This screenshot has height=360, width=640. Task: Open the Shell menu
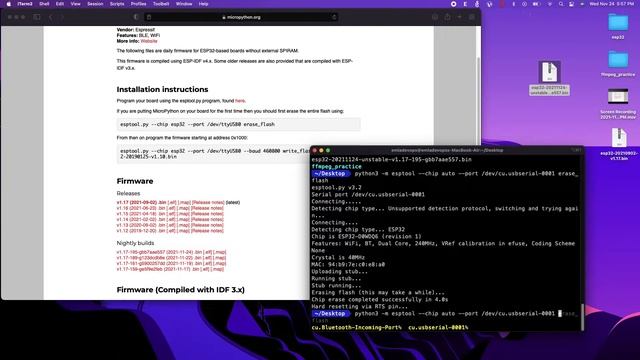(x=44, y=4)
